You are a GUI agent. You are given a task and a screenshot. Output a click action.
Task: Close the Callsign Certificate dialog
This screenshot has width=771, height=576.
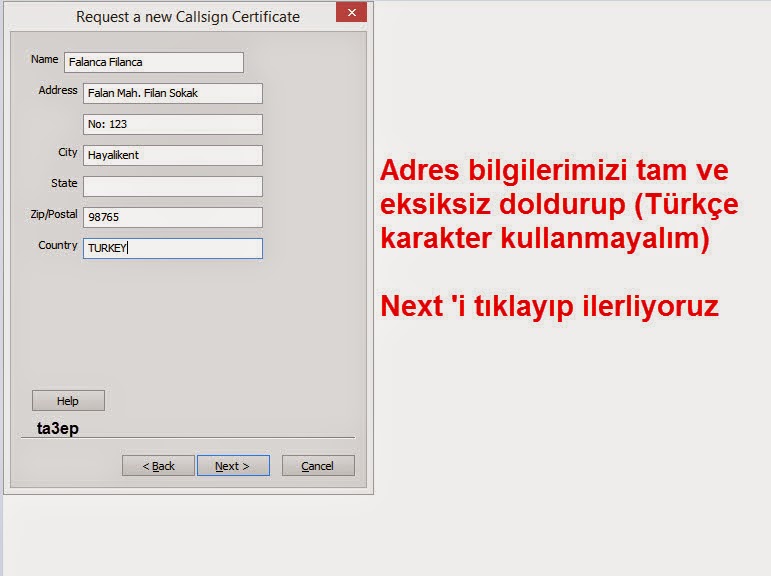tap(351, 12)
